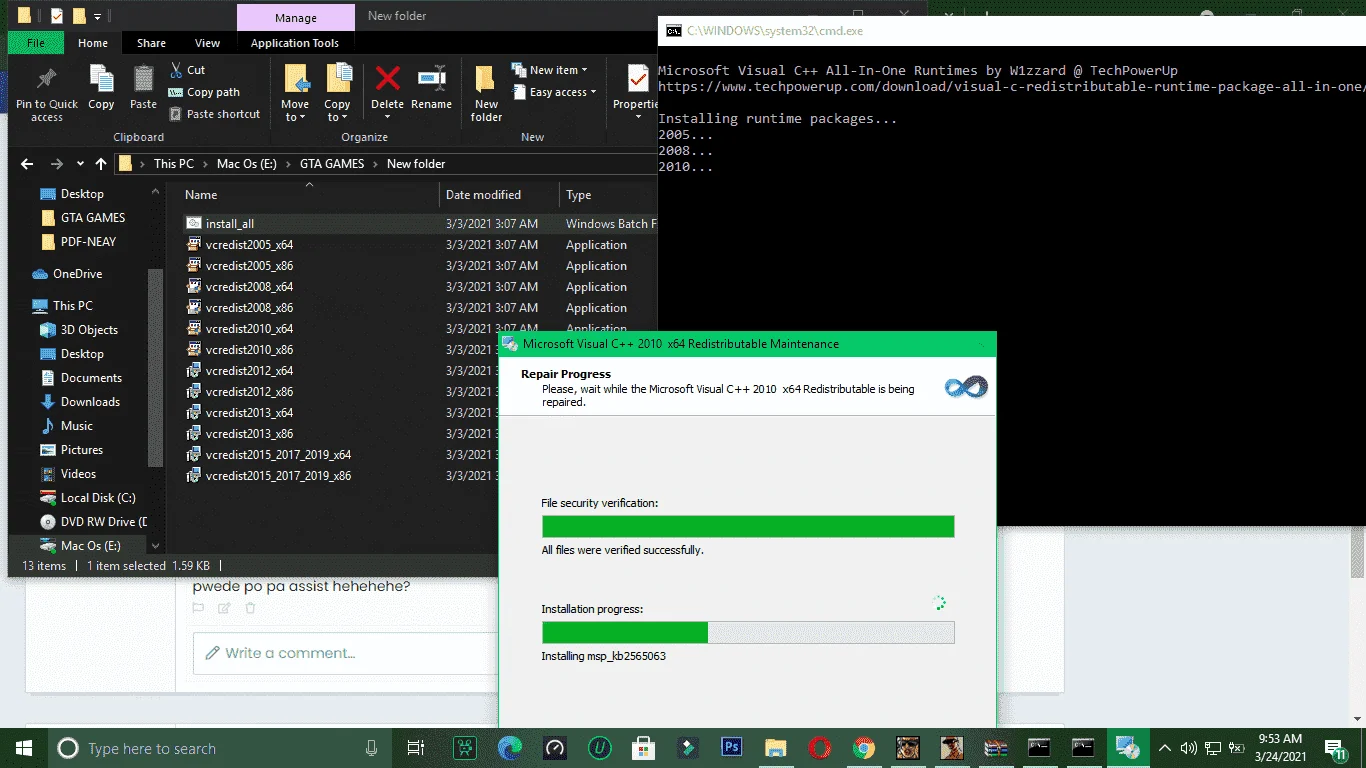1366x768 pixels.
Task: Select vcredist2005_x64 file
Action: point(249,245)
